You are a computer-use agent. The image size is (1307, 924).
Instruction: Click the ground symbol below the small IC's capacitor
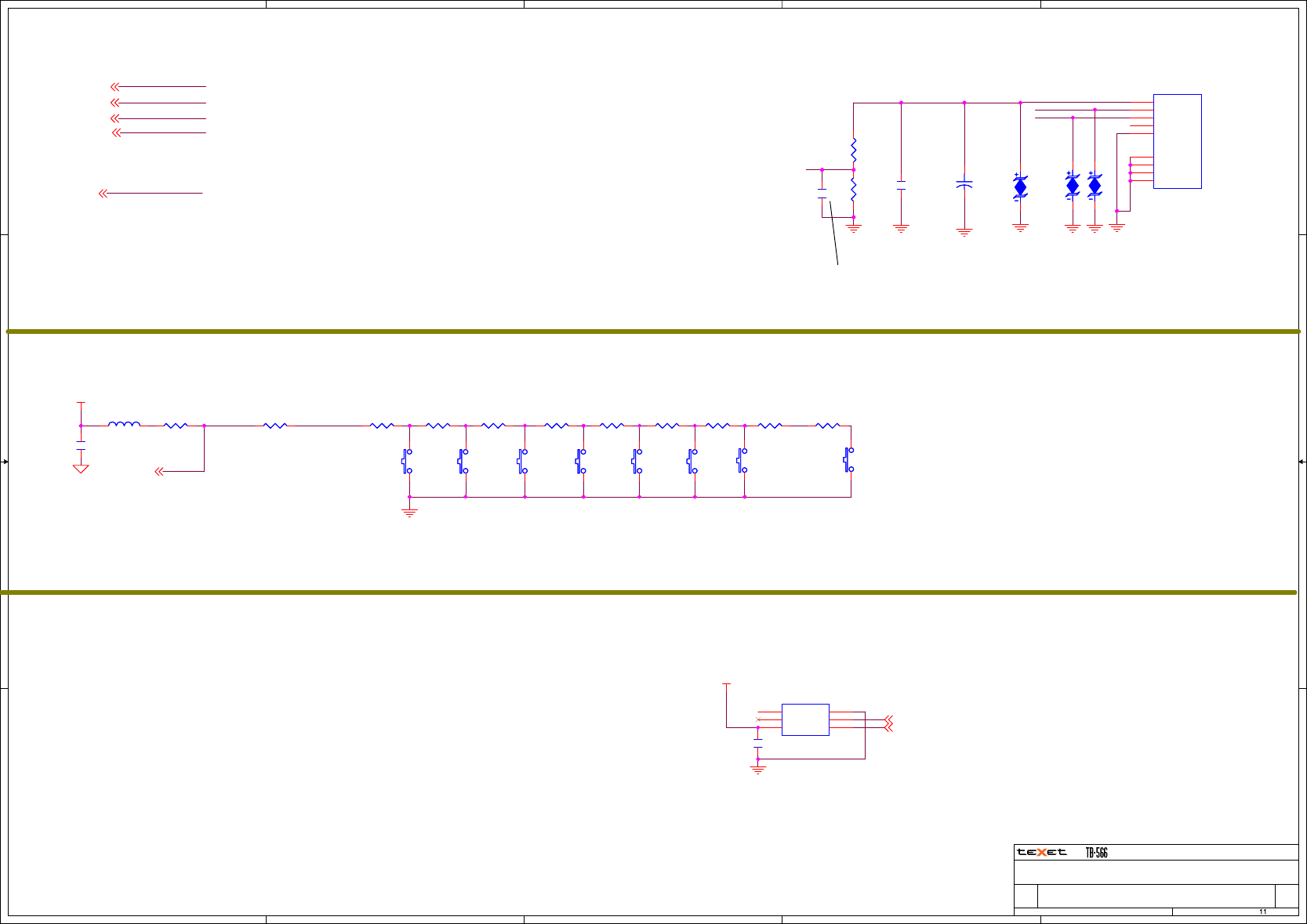[757, 770]
